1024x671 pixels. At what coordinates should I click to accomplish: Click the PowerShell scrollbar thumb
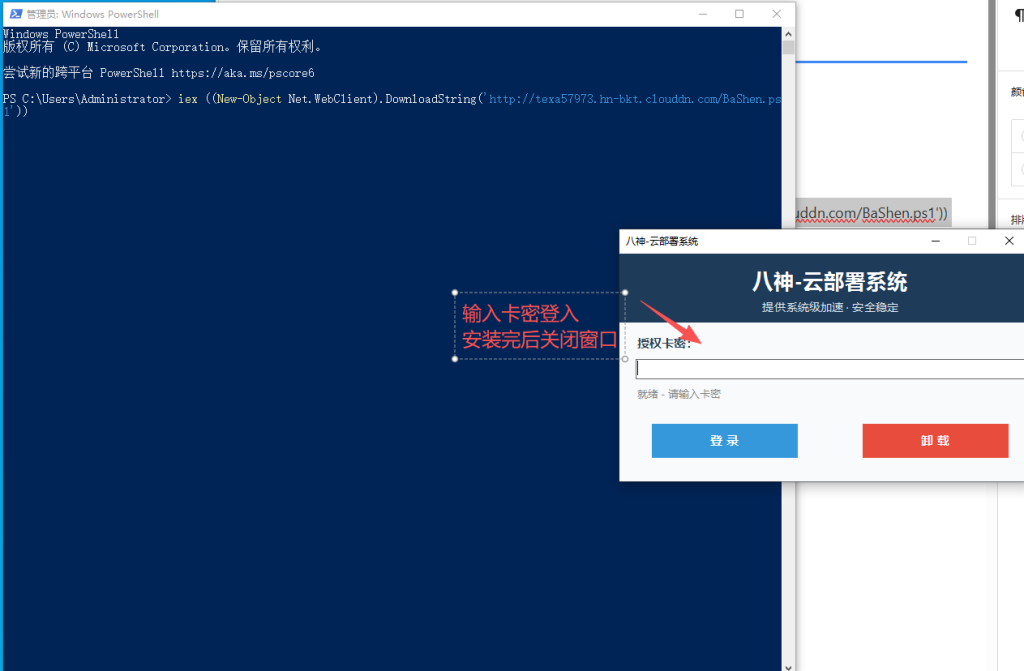click(x=788, y=47)
